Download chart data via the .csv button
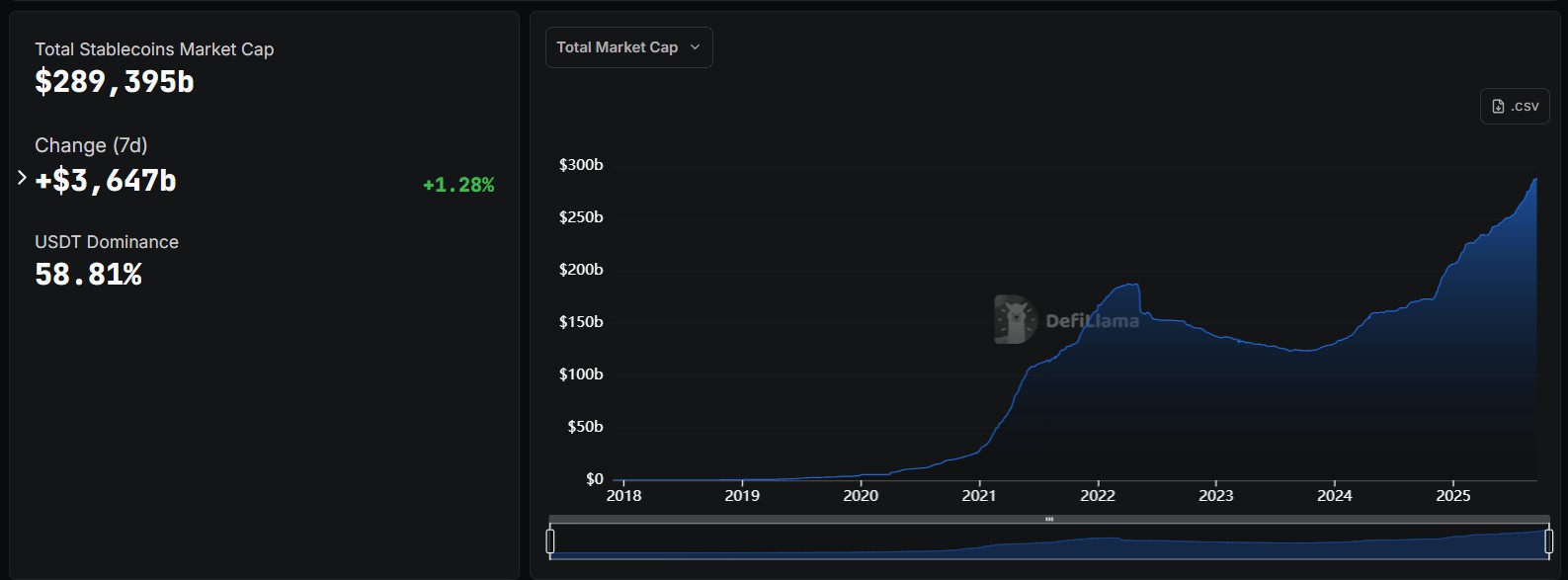Viewport: 1568px width, 580px height. coord(1515,107)
